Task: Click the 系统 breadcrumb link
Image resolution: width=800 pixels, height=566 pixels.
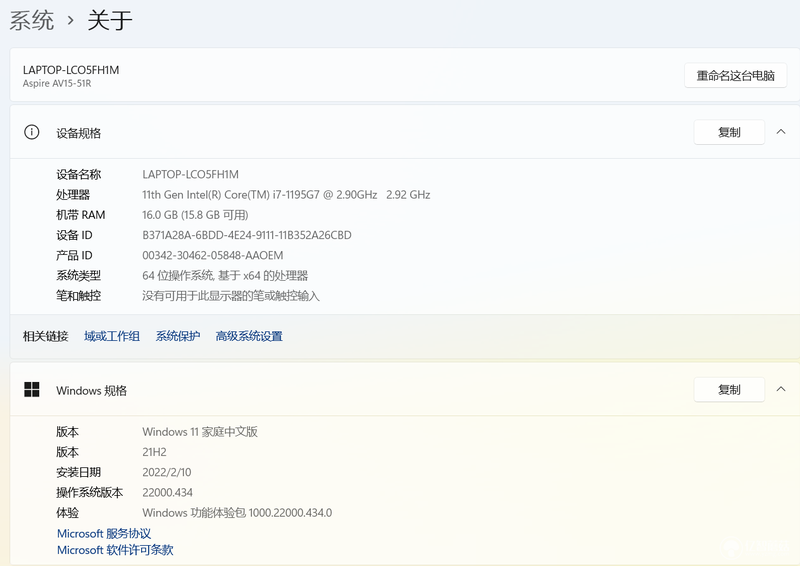Action: click(32, 21)
